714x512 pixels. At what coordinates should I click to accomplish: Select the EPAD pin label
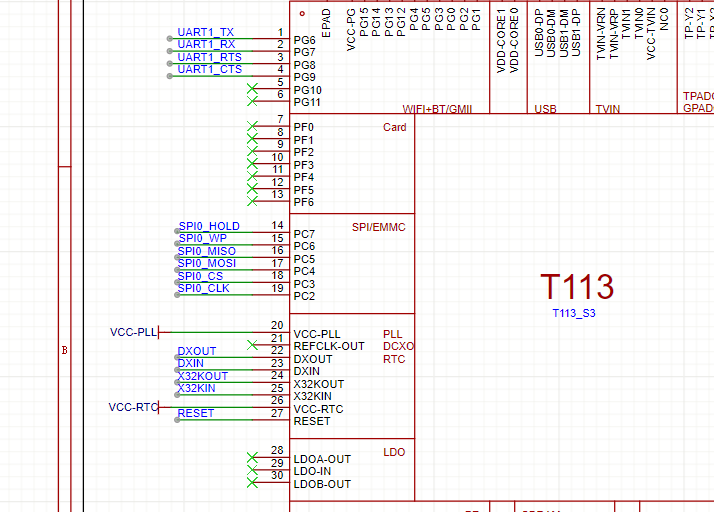point(326,23)
